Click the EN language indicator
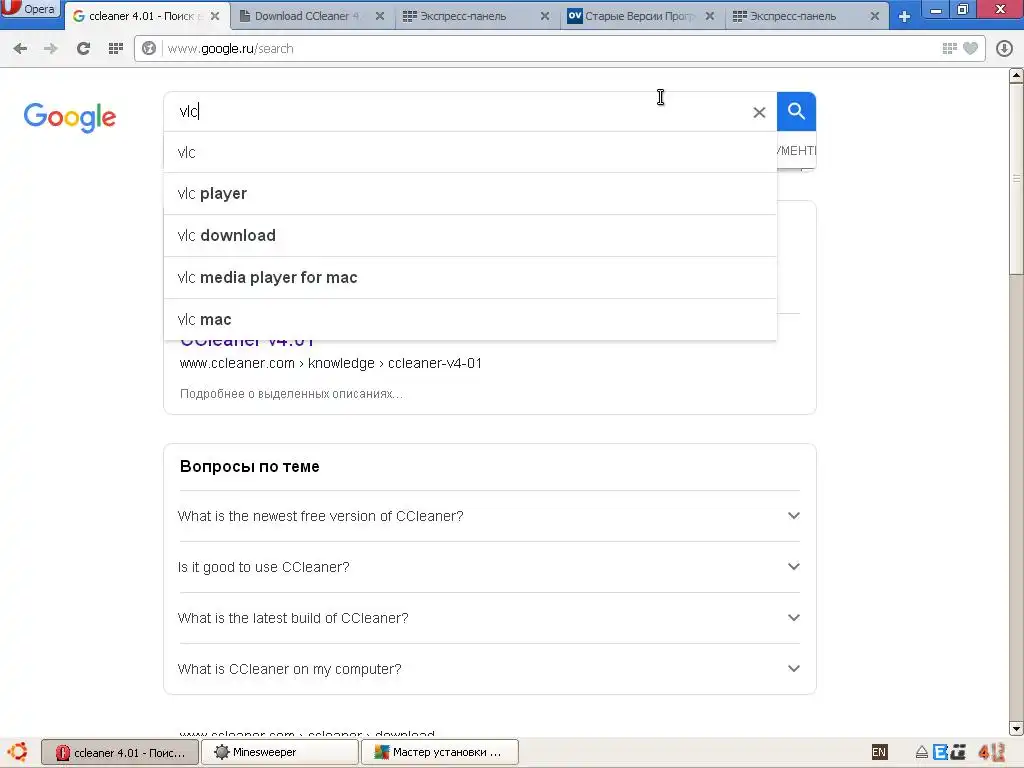This screenshot has height=768, width=1024. [x=879, y=752]
